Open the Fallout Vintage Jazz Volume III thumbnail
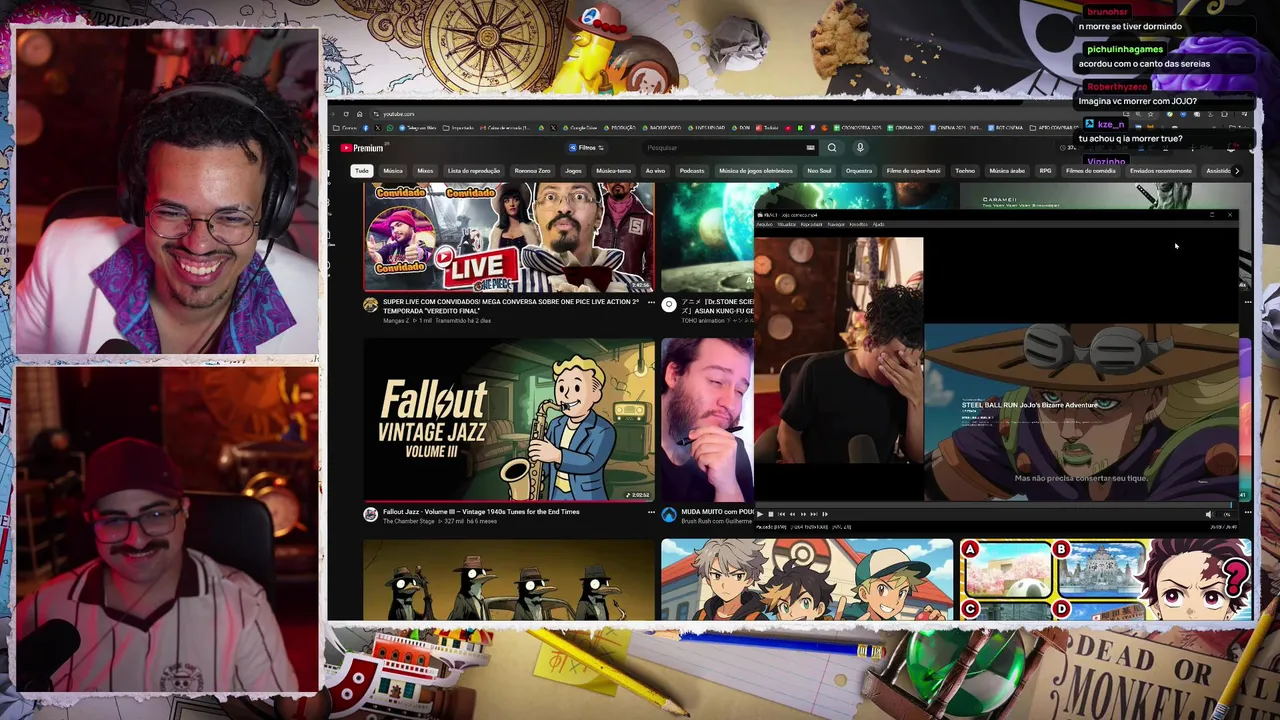The image size is (1280, 720). (x=508, y=419)
